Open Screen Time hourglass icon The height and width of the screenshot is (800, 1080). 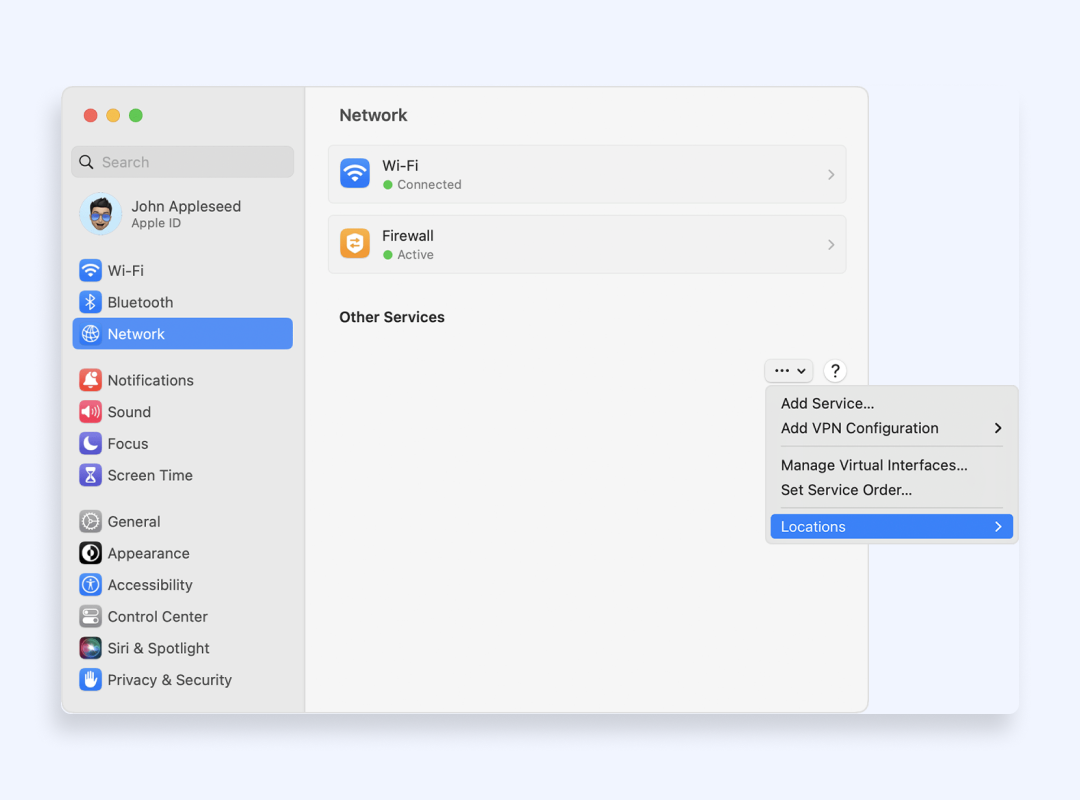click(x=91, y=475)
